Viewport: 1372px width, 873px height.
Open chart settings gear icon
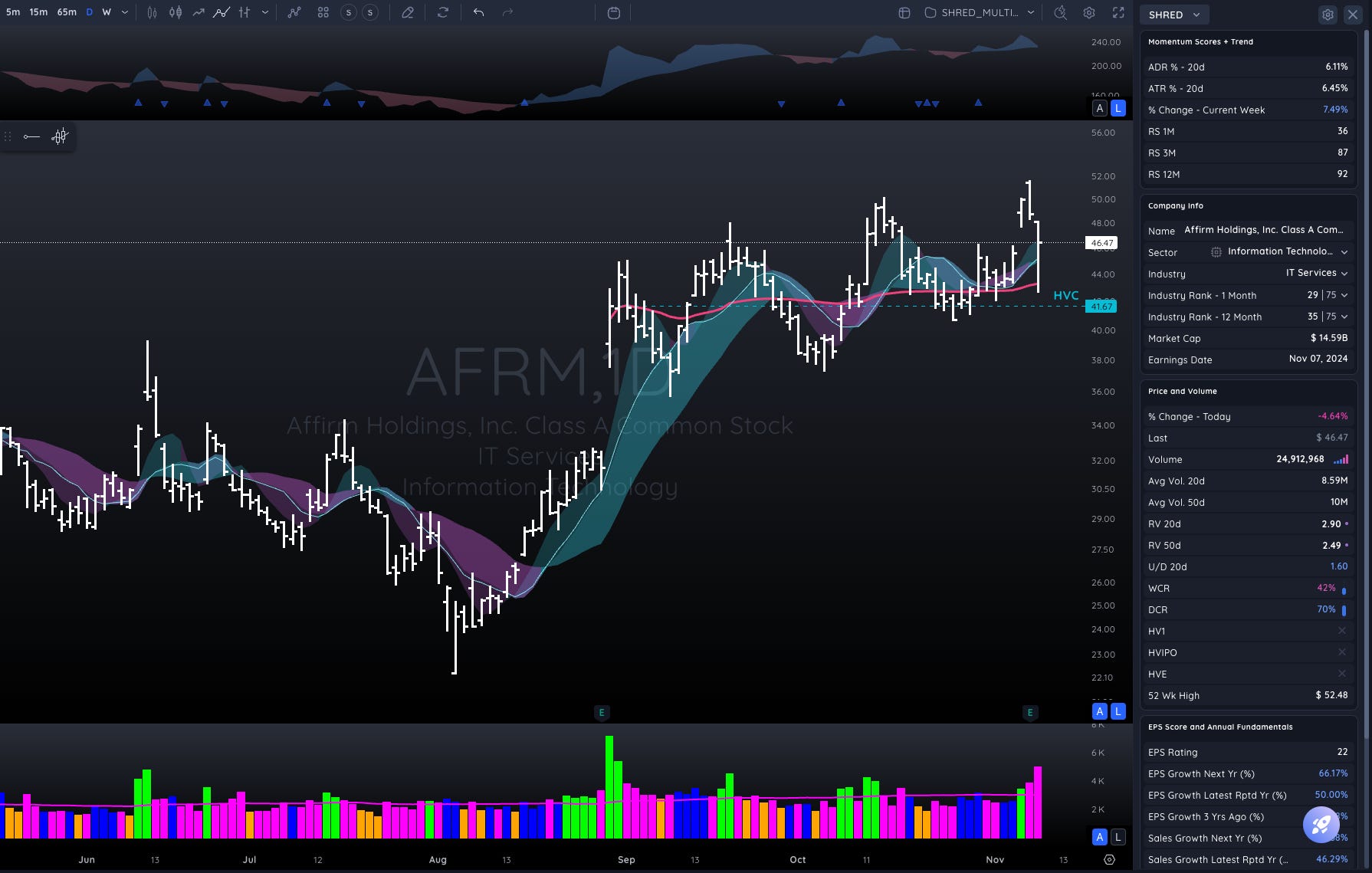[1089, 12]
